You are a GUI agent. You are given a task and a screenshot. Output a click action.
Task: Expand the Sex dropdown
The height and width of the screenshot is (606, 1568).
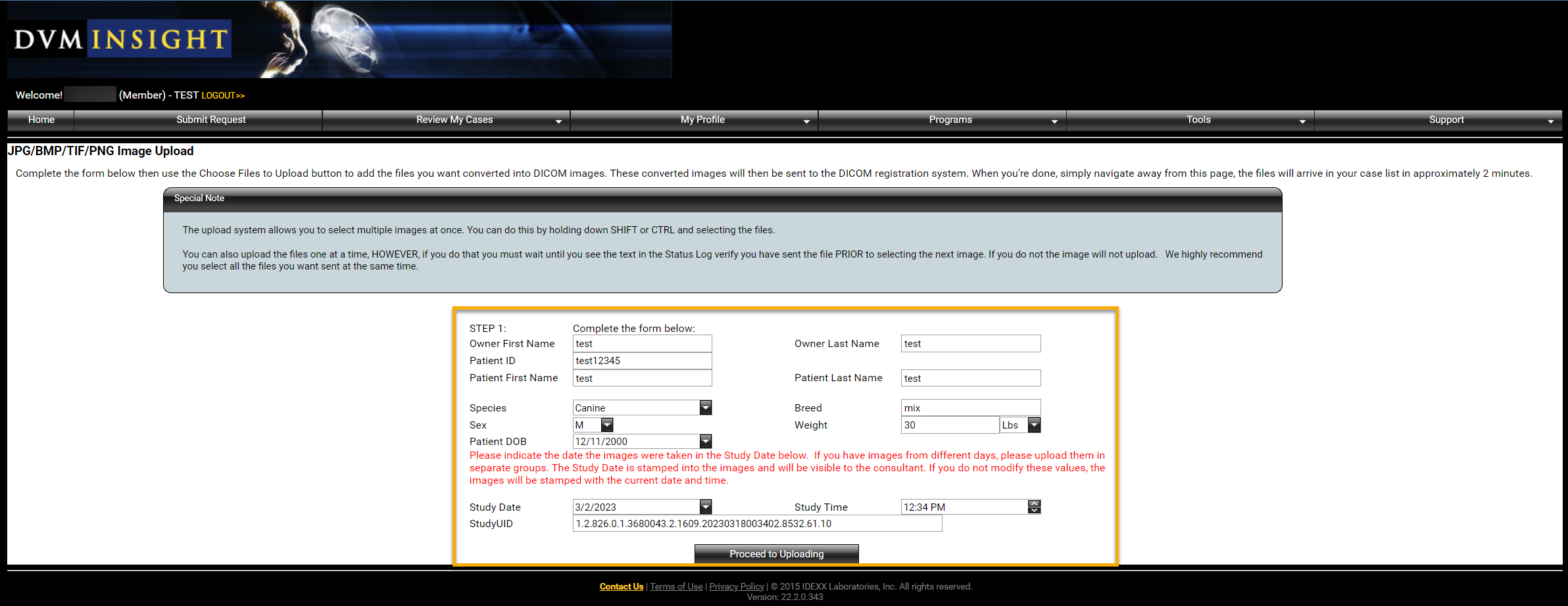606,425
